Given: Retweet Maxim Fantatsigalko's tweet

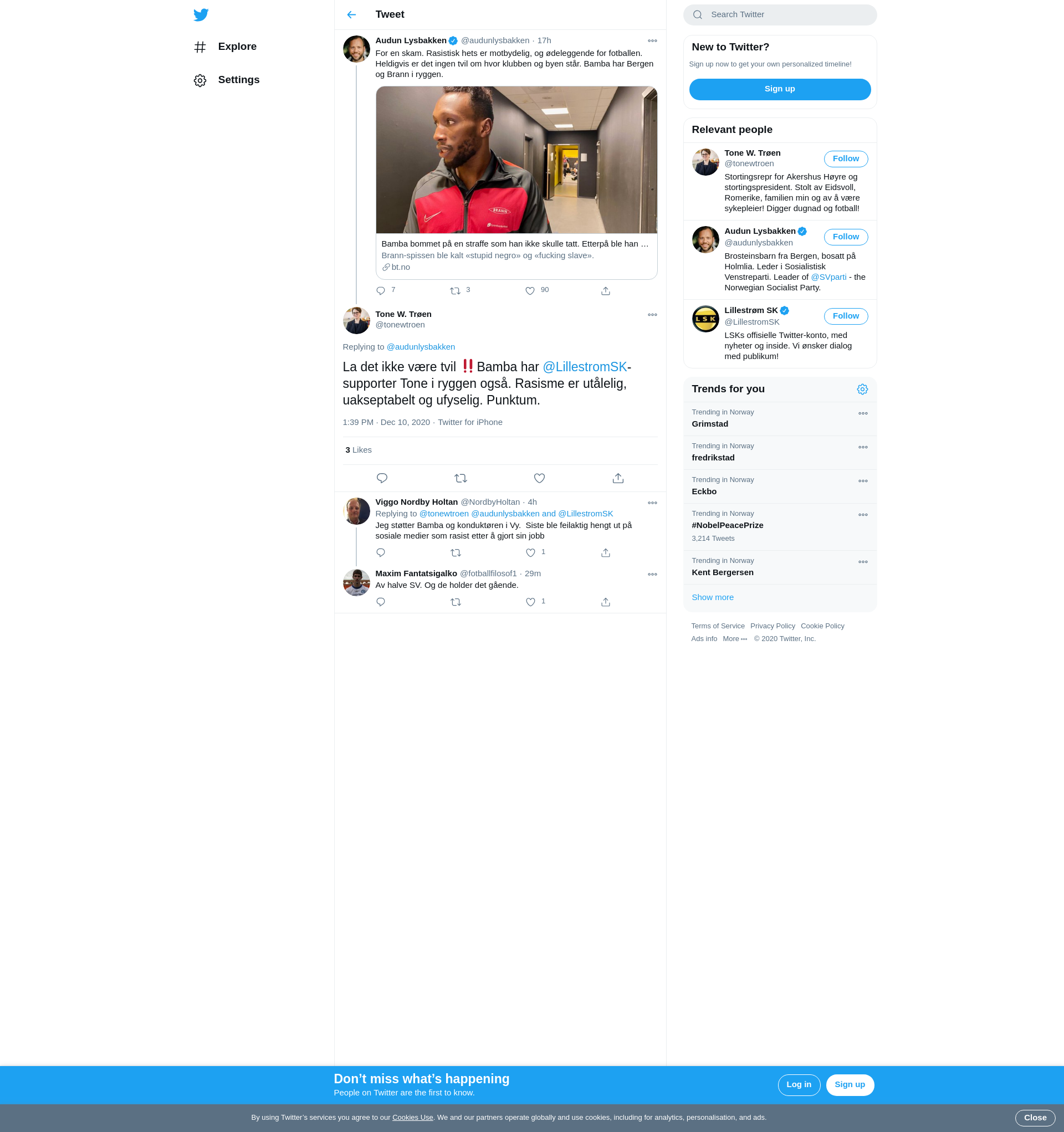Looking at the screenshot, I should (x=456, y=602).
